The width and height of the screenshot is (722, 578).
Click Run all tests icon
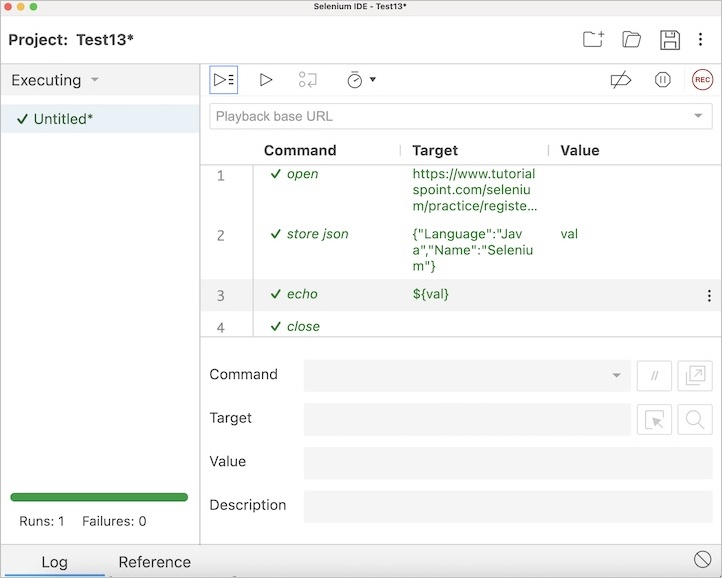[x=223, y=80]
